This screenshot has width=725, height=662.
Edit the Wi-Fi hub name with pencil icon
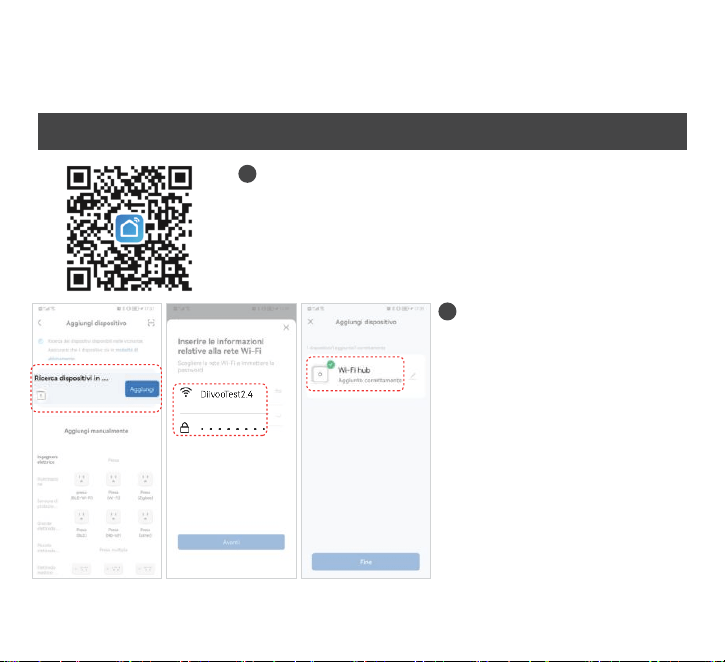pyautogui.click(x=413, y=376)
